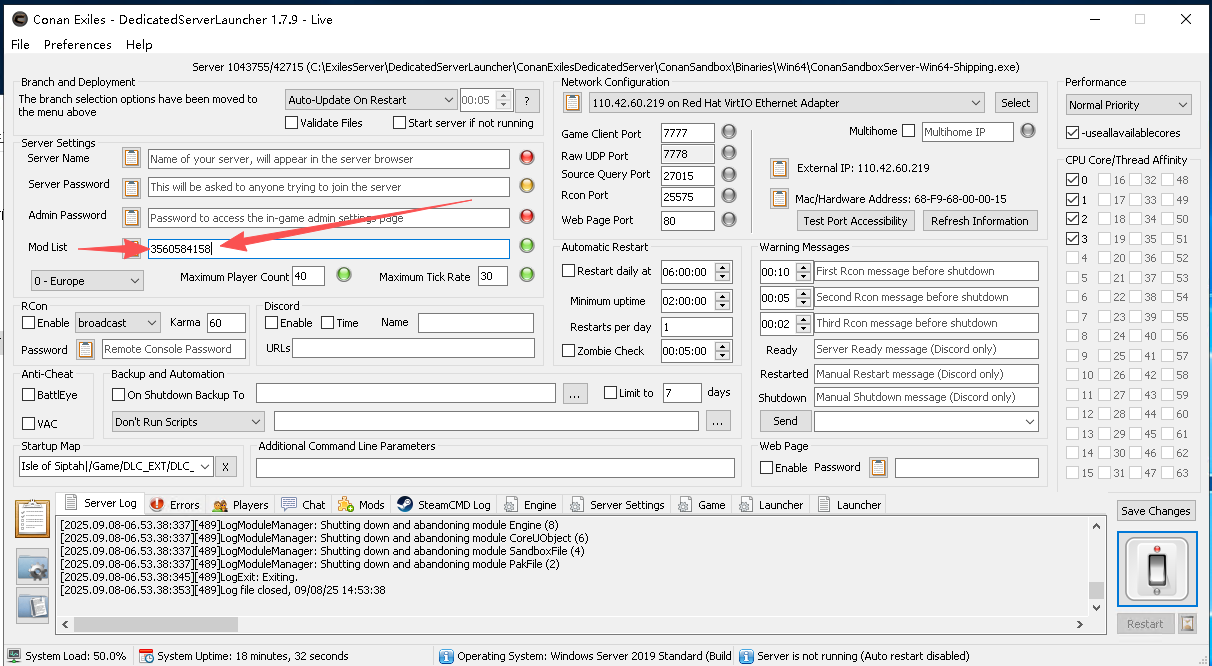The image size is (1212, 666).
Task: Click the red status light for Admin Password
Action: click(527, 217)
